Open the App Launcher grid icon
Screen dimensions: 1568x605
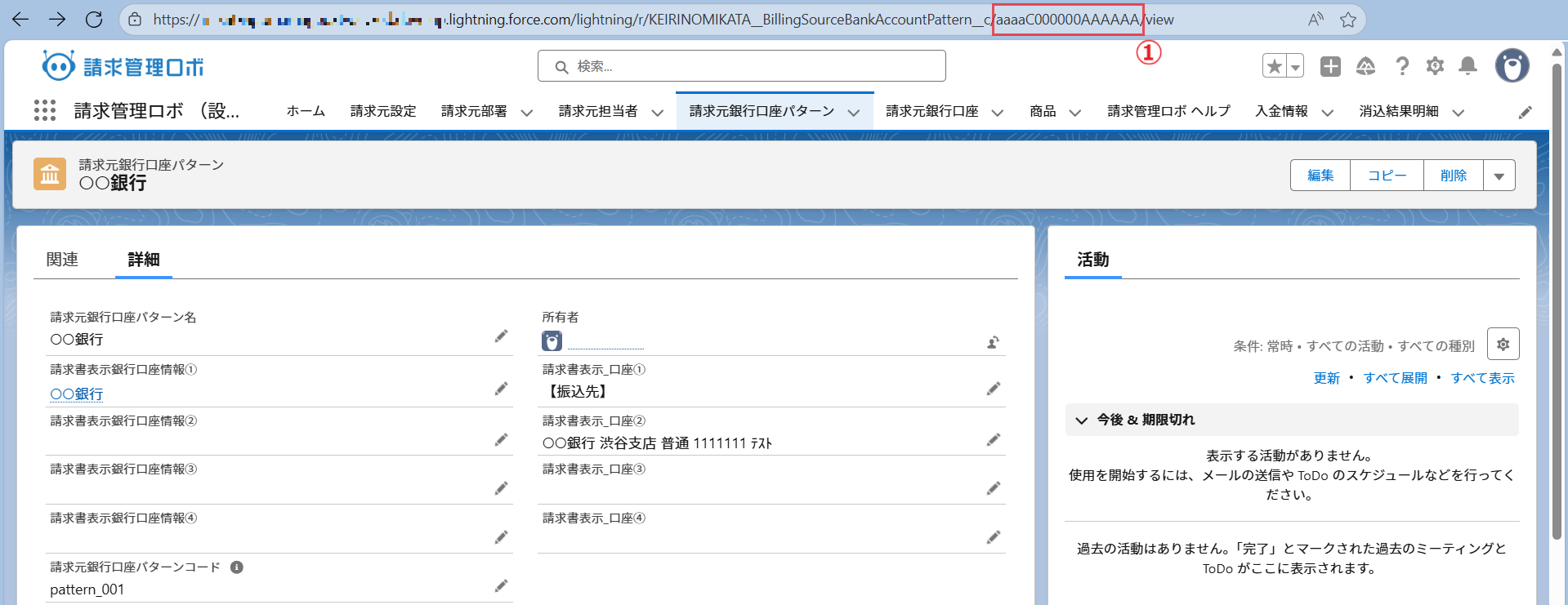[45, 110]
